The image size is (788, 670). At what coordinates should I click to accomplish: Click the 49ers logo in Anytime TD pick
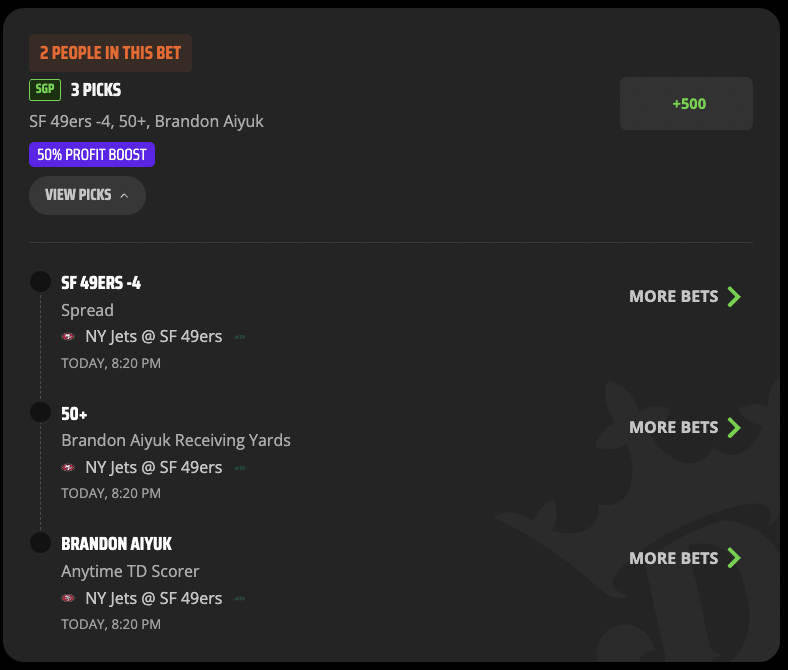click(68, 598)
